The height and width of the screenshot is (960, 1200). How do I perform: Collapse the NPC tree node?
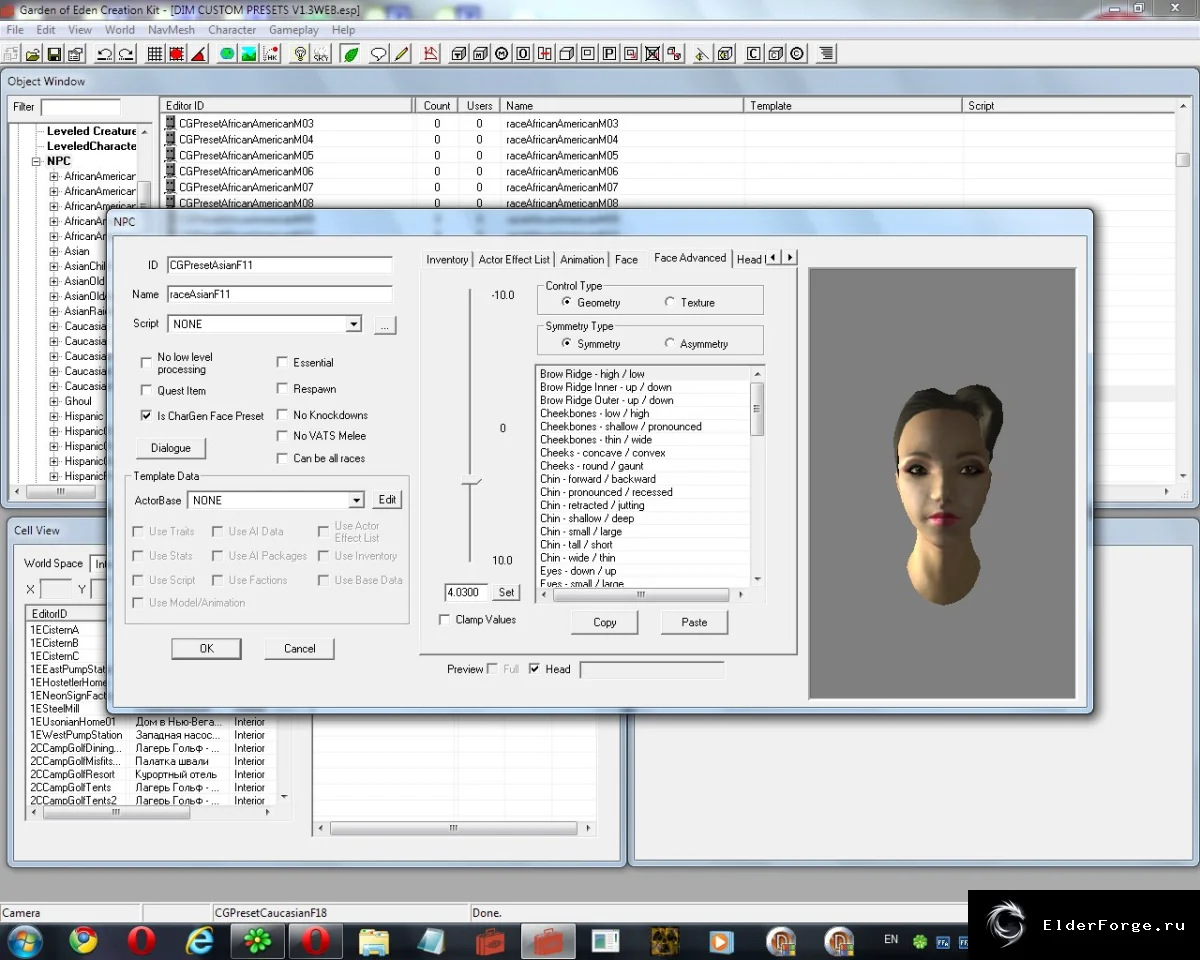pos(37,161)
